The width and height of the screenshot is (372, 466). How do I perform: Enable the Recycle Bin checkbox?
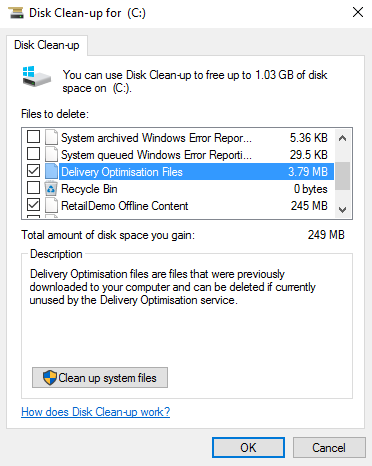[33, 188]
